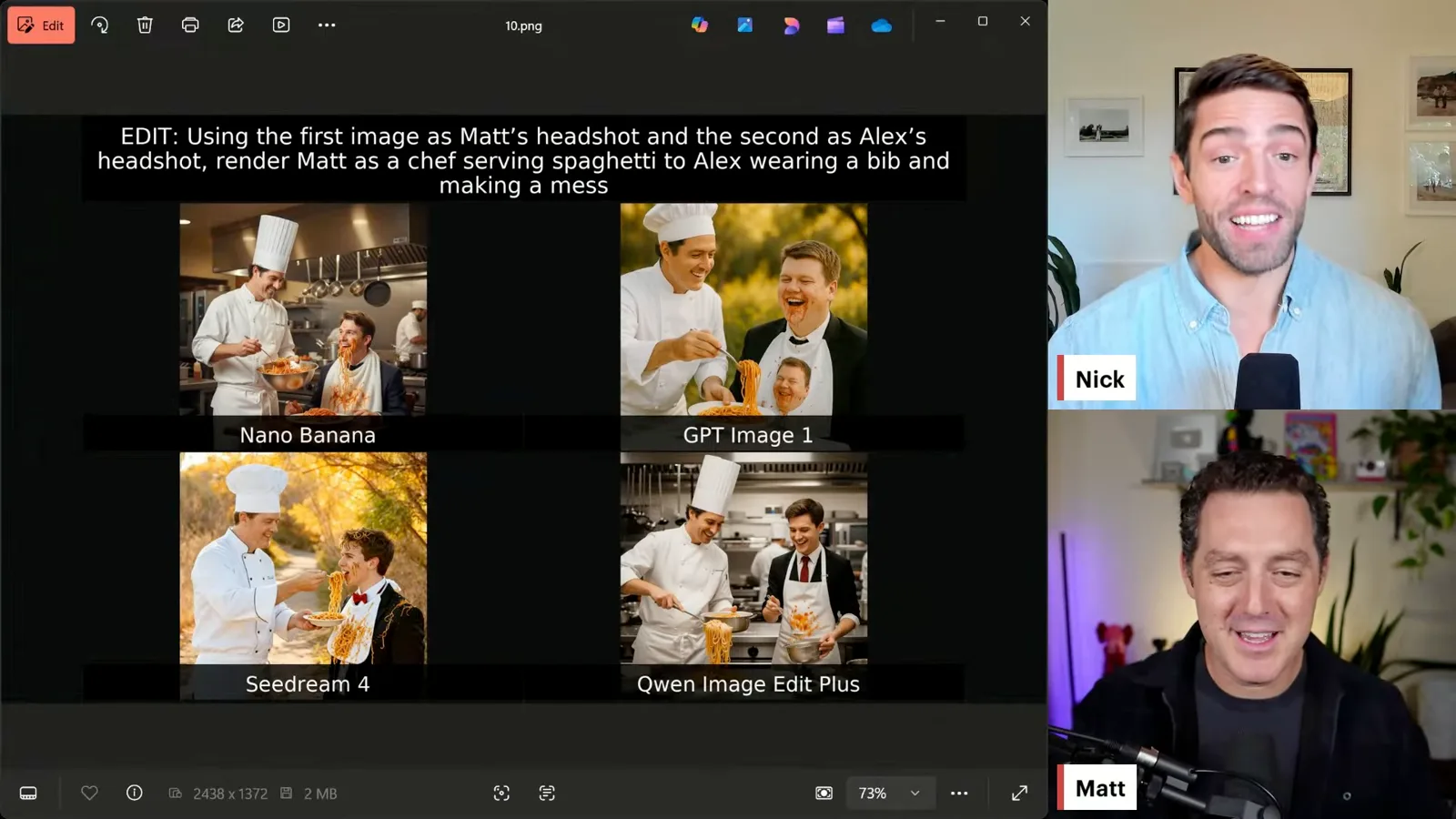The width and height of the screenshot is (1456, 819).
Task: Delete the image with the trash icon
Action: coord(145,25)
